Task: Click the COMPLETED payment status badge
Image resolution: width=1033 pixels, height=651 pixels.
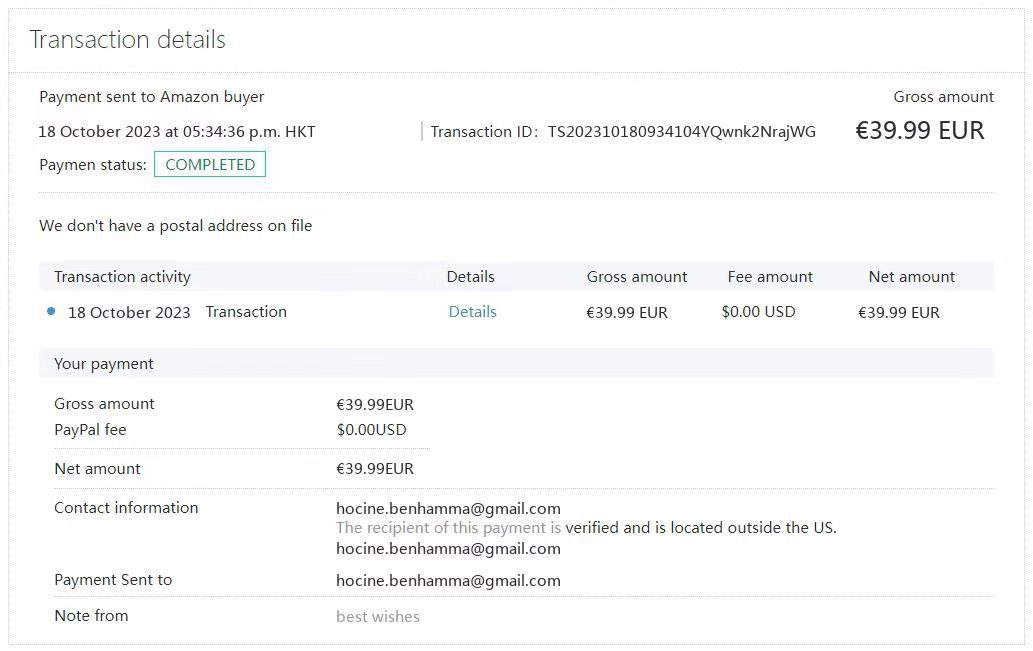Action: [x=209, y=164]
